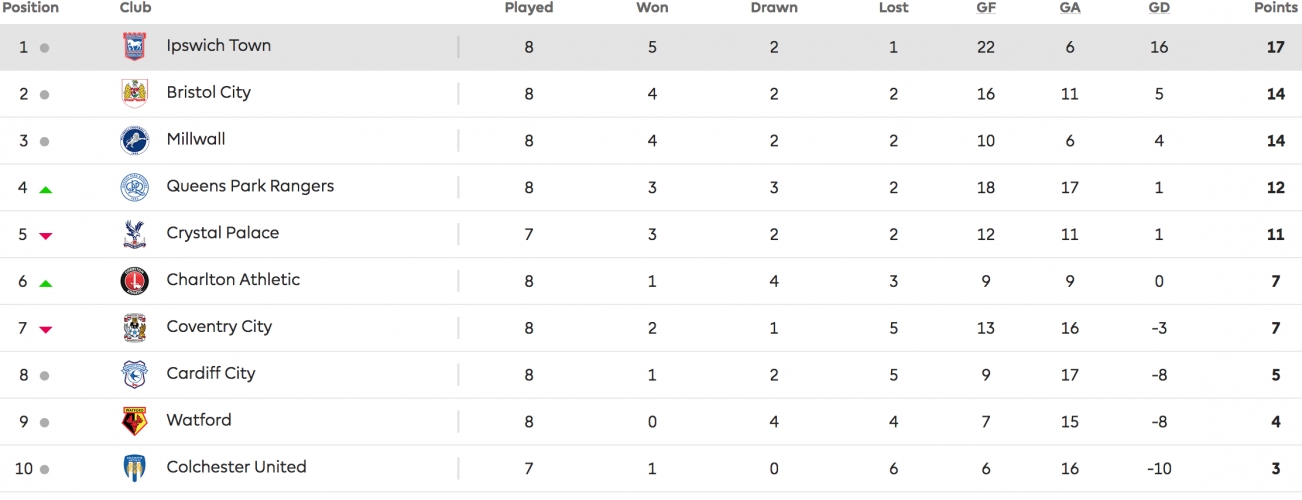Click the GD column header

(x=1159, y=8)
